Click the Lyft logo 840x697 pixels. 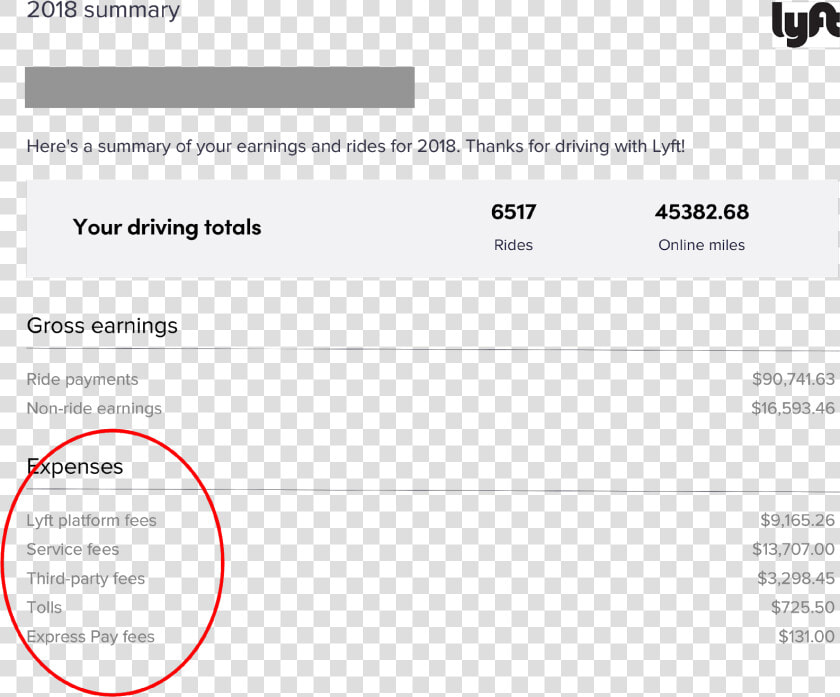[806, 25]
